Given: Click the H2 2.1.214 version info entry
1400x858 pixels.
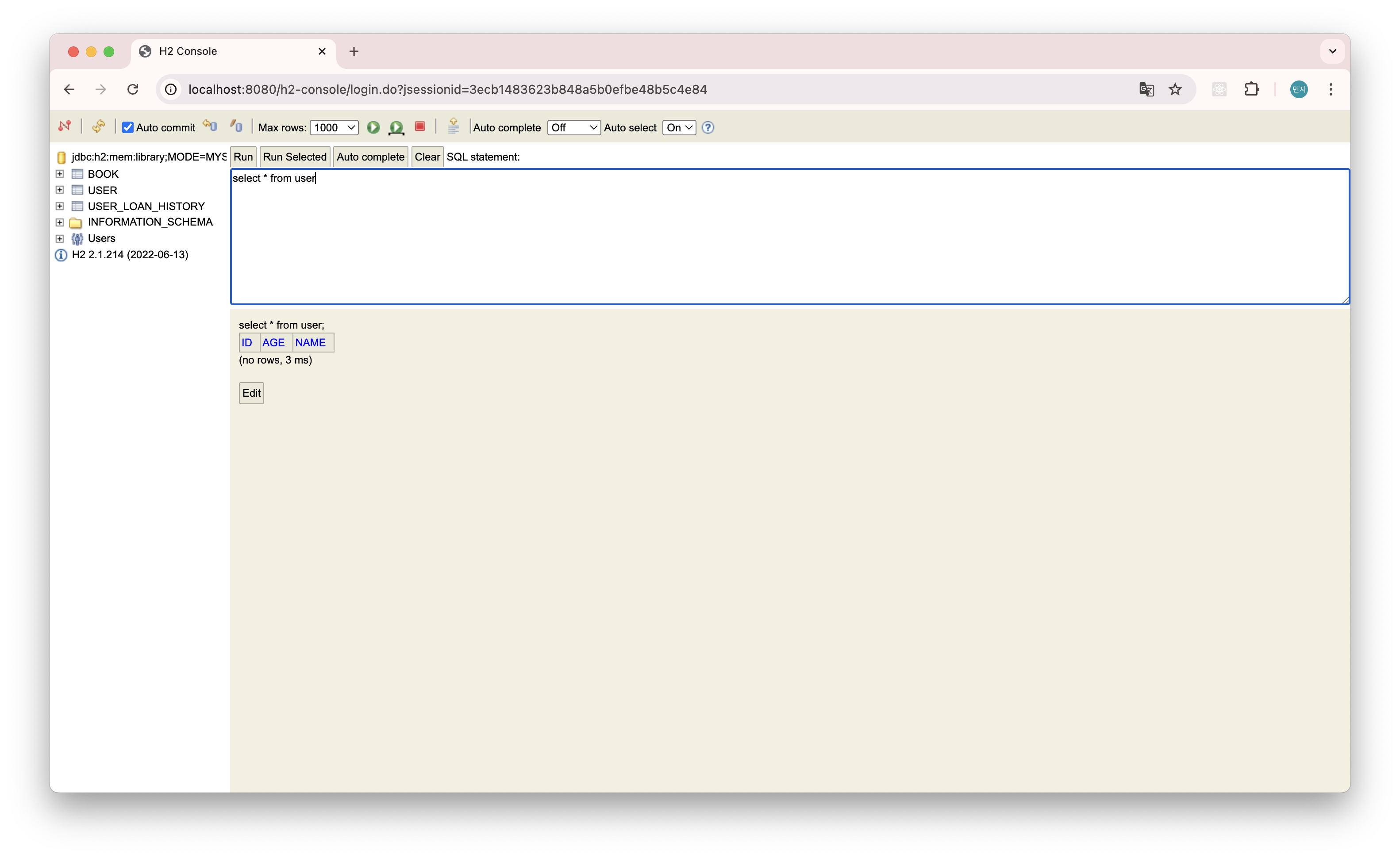Looking at the screenshot, I should coord(130,255).
